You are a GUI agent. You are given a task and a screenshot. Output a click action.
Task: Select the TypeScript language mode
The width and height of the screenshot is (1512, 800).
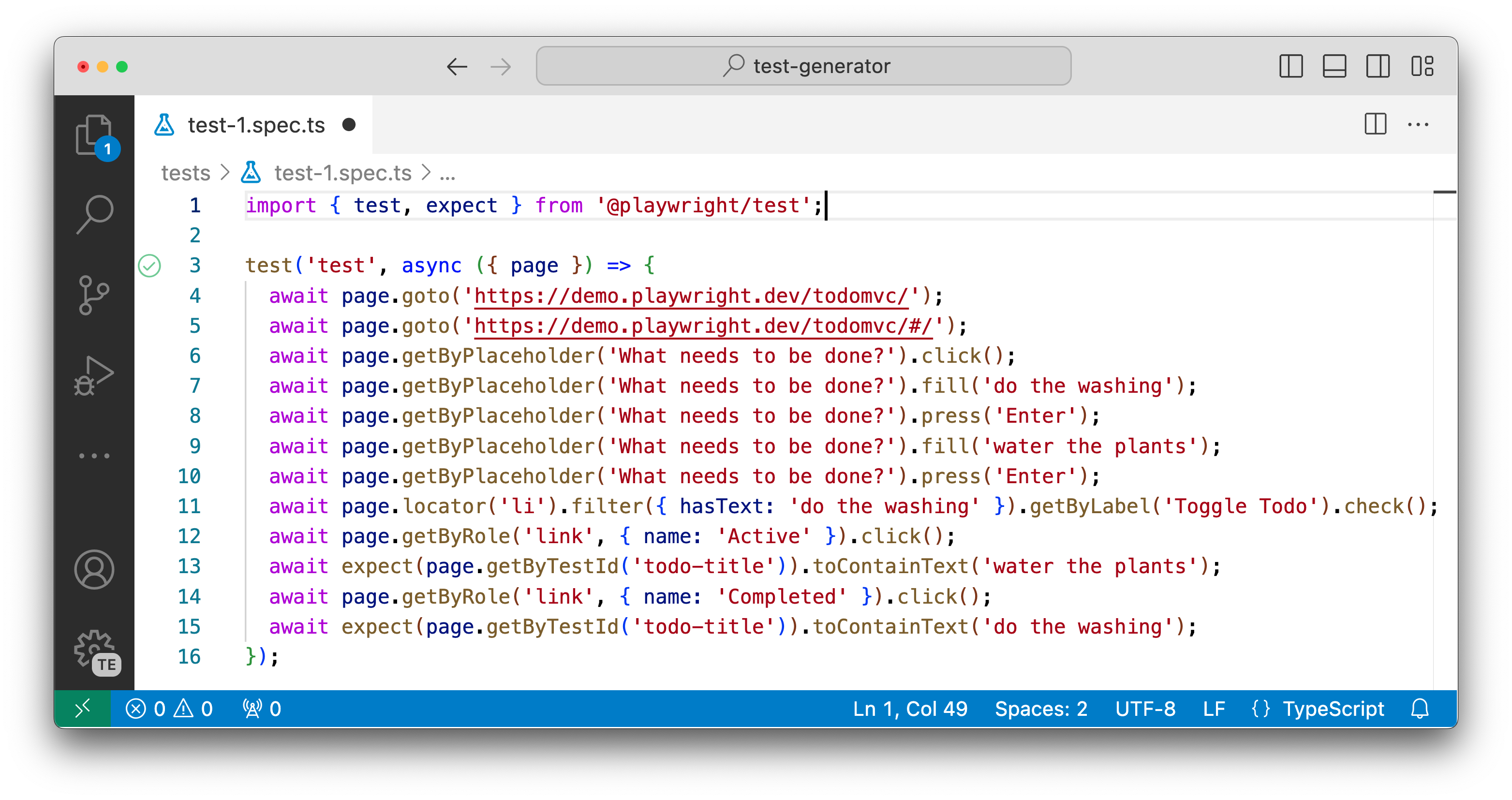(1333, 709)
